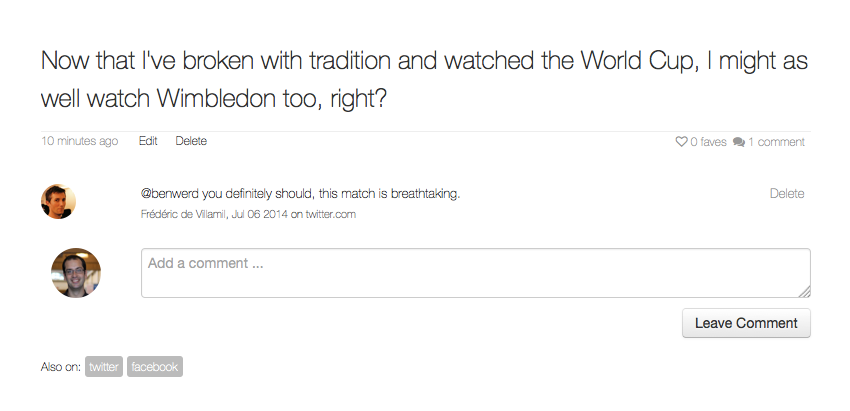Click the speech bubbles comment icon
The width and height of the screenshot is (850, 411).
[x=739, y=142]
